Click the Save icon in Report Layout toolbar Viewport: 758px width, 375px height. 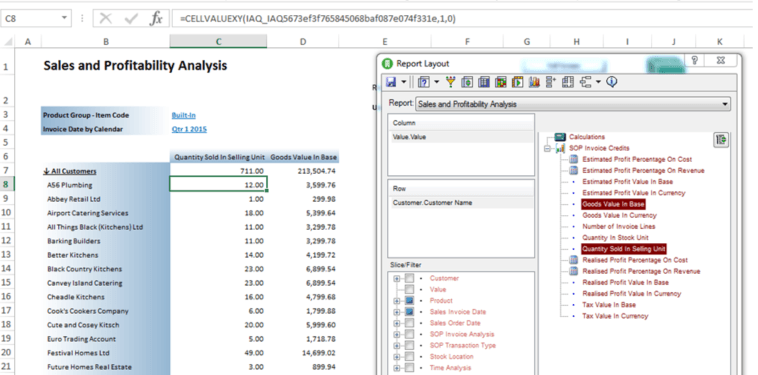[392, 82]
